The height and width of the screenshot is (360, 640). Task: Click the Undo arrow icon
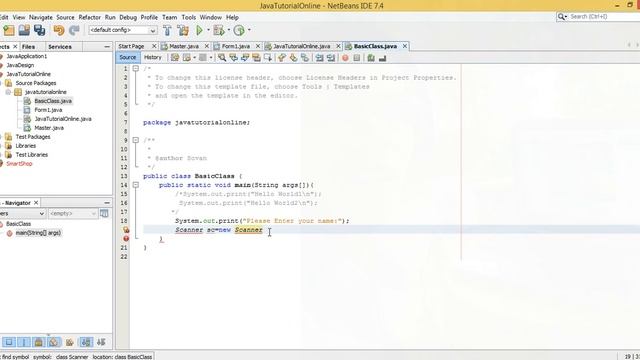(x=59, y=30)
